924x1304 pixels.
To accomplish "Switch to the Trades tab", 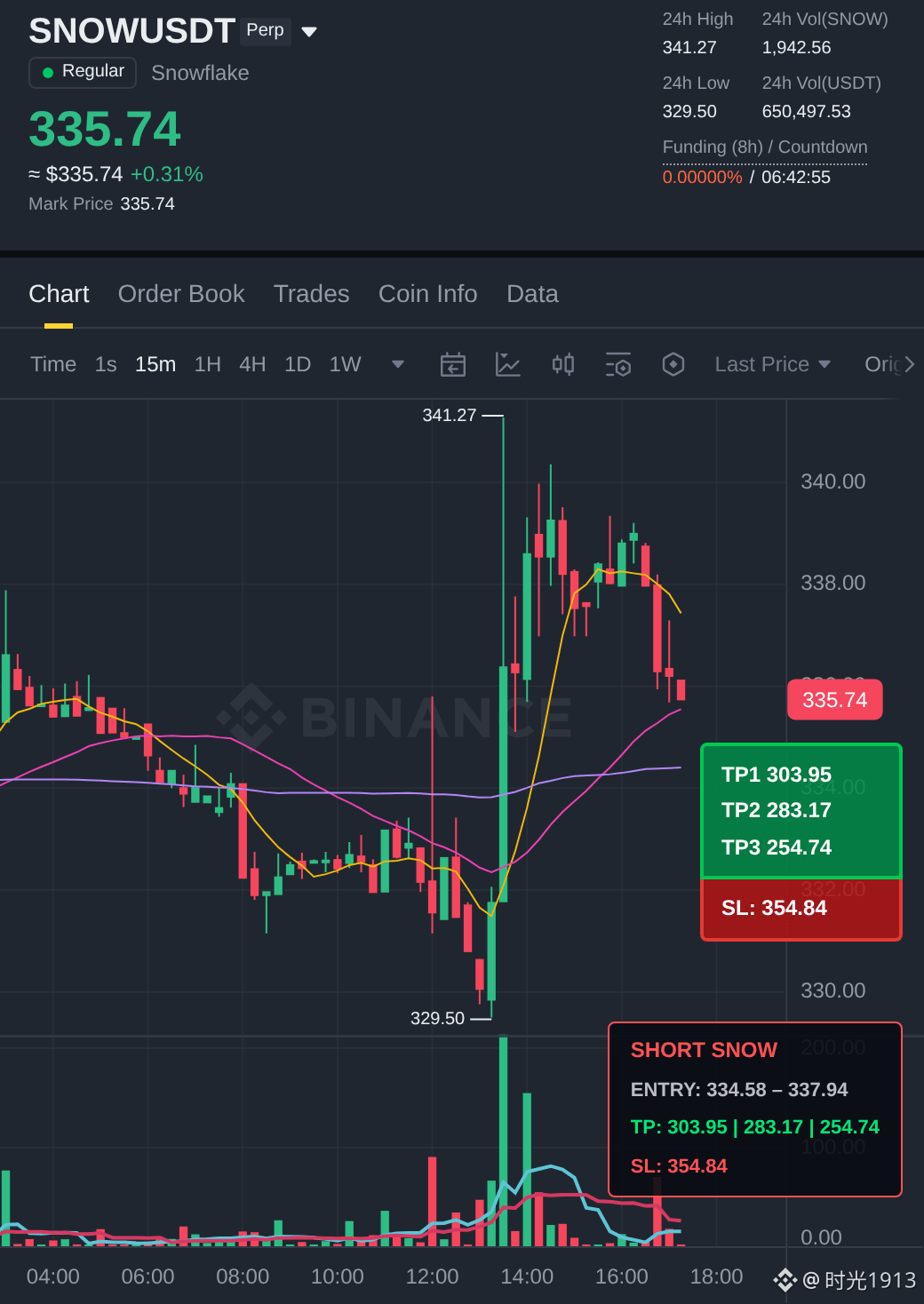I will point(311,294).
